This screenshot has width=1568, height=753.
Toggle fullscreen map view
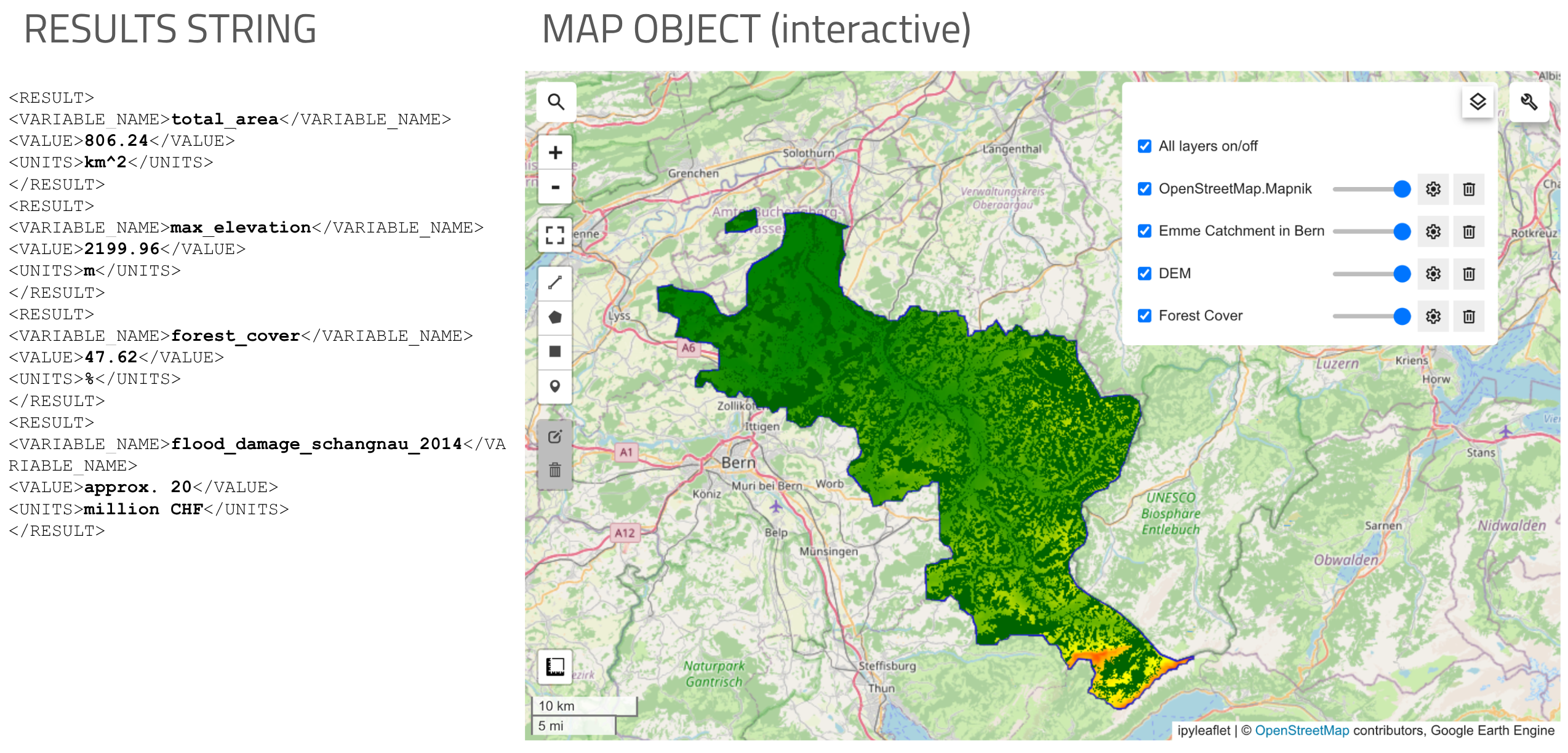(x=555, y=235)
